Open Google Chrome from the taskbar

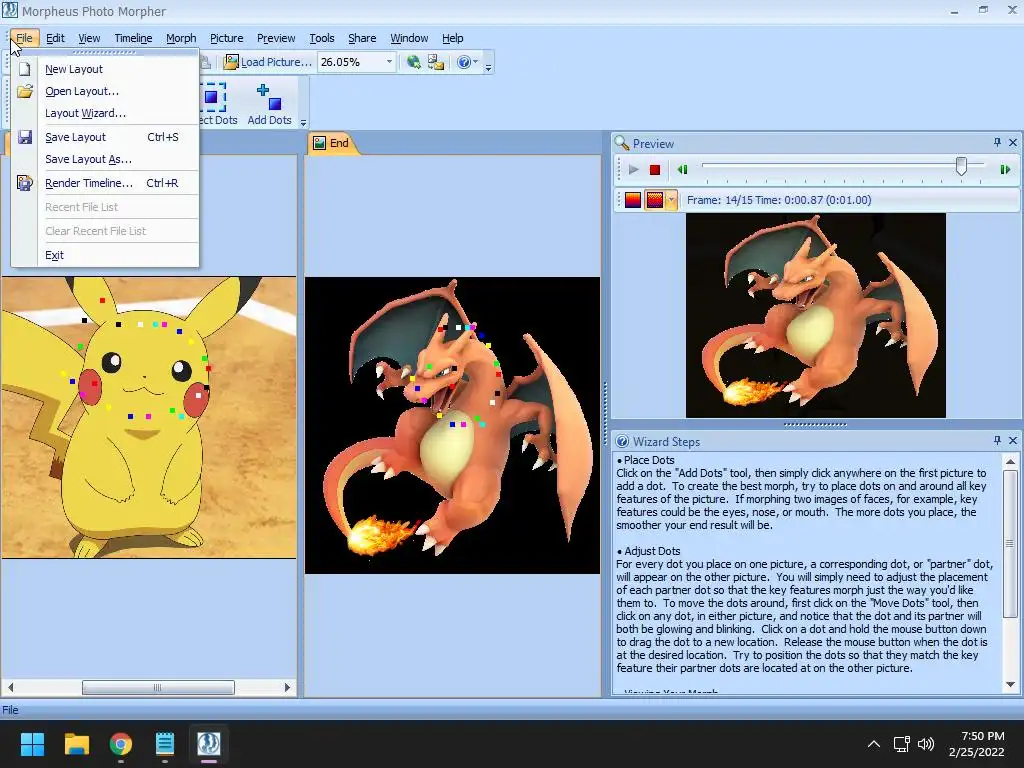[121, 743]
